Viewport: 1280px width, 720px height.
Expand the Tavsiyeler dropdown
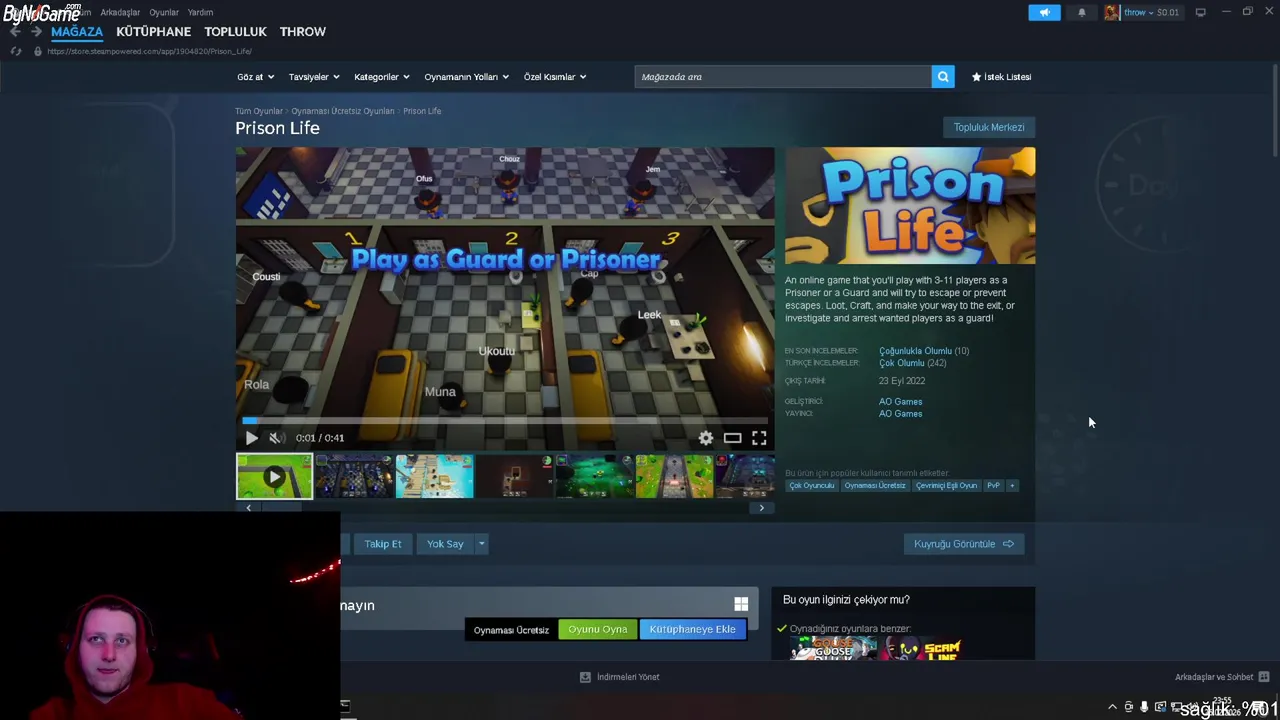(x=314, y=77)
